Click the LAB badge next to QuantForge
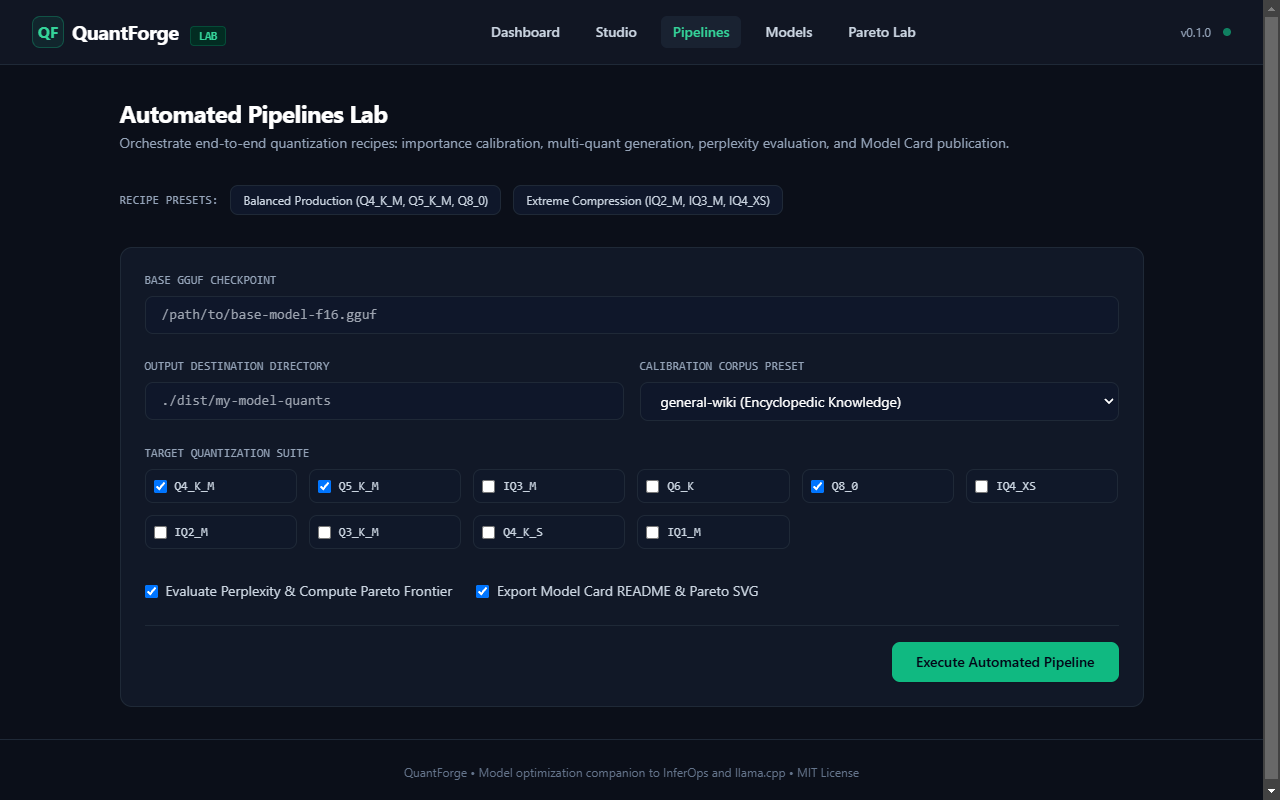This screenshot has width=1280, height=800. [208, 35]
